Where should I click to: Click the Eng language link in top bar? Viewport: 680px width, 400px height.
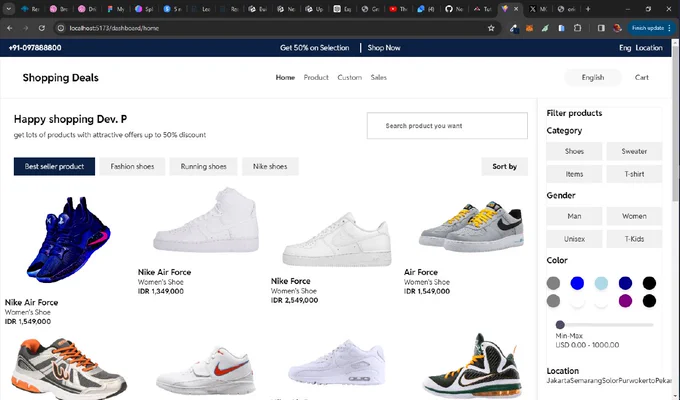click(x=625, y=48)
